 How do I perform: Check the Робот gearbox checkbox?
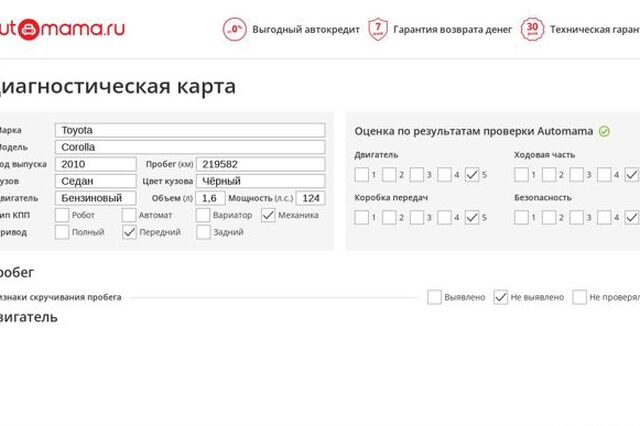62,215
